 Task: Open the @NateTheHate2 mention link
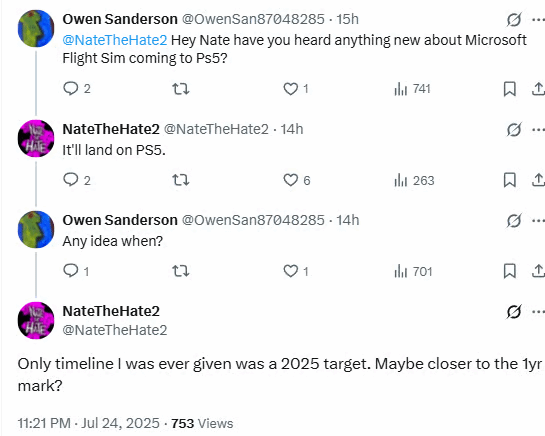pyautogui.click(x=115, y=40)
